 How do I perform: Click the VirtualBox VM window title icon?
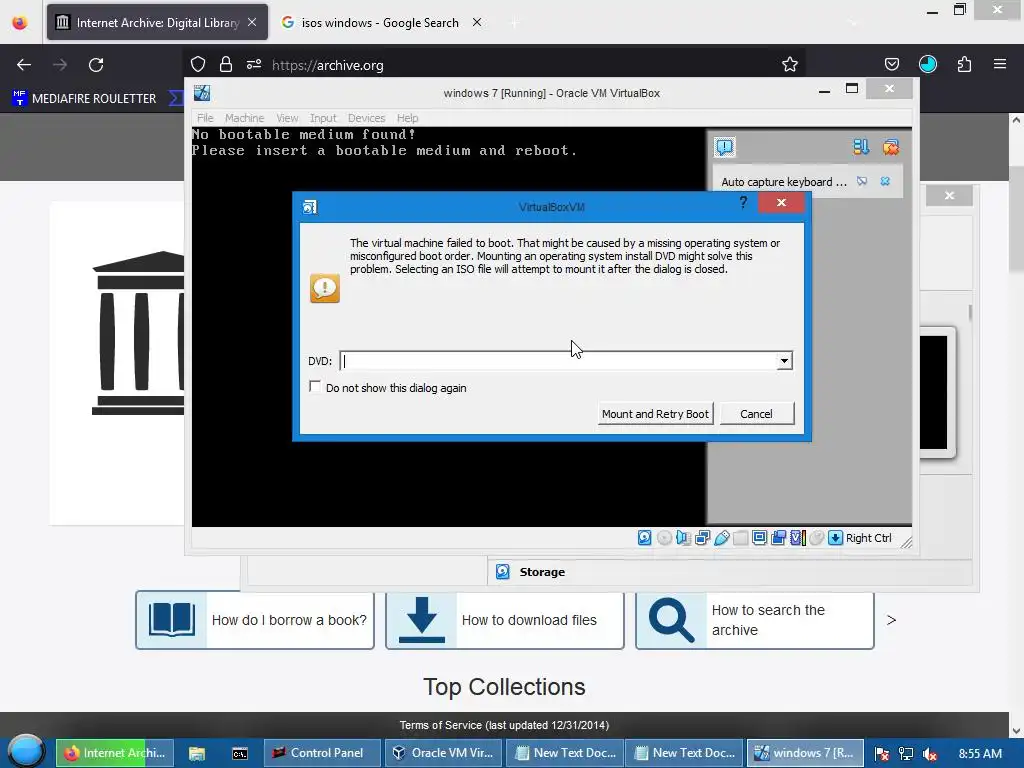[x=202, y=93]
